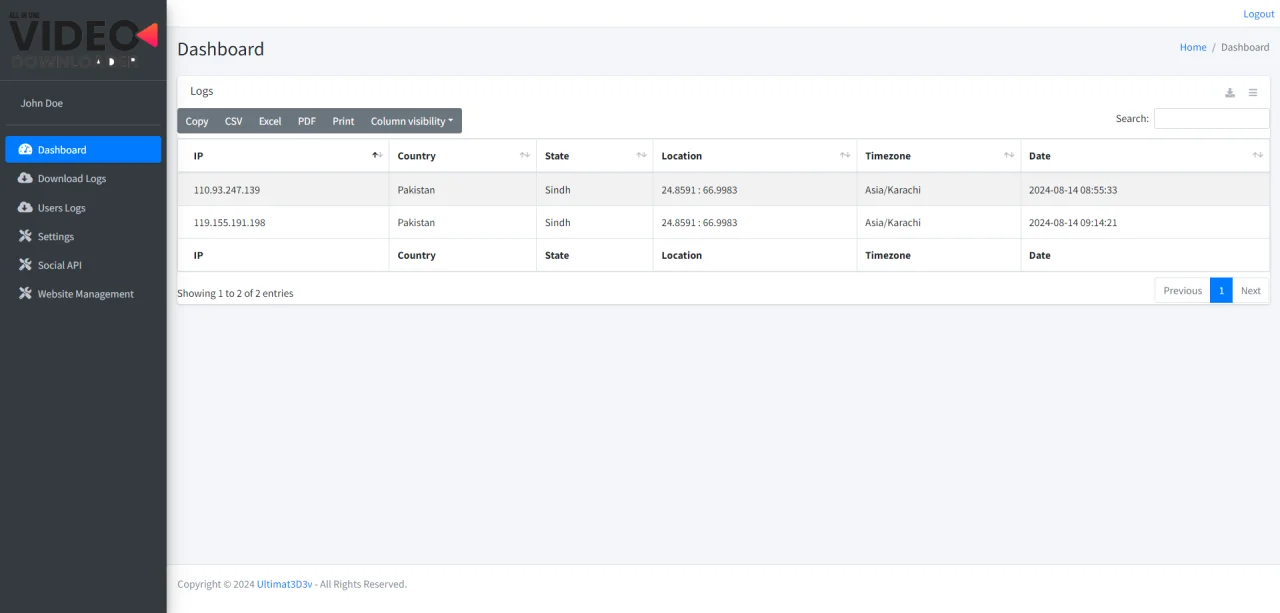Open Website Management menu item
The width and height of the screenshot is (1280, 613).
pos(83,293)
